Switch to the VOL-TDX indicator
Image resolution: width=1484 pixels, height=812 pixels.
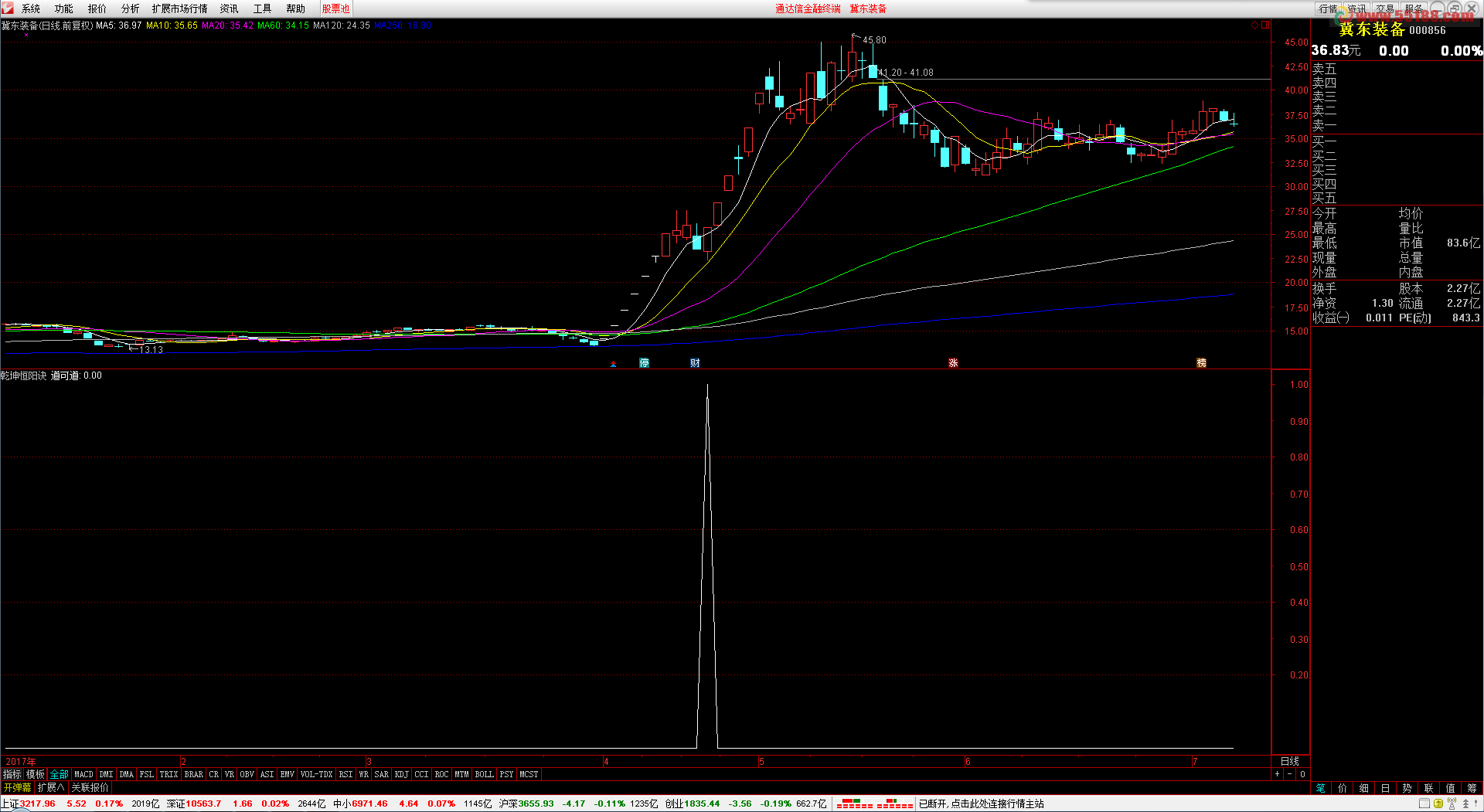click(x=316, y=774)
